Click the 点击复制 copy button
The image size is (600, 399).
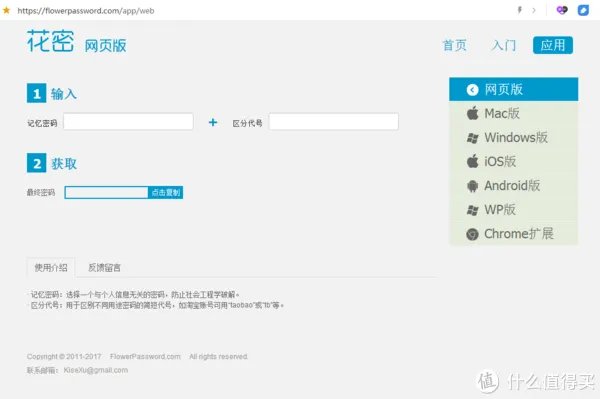click(165, 192)
